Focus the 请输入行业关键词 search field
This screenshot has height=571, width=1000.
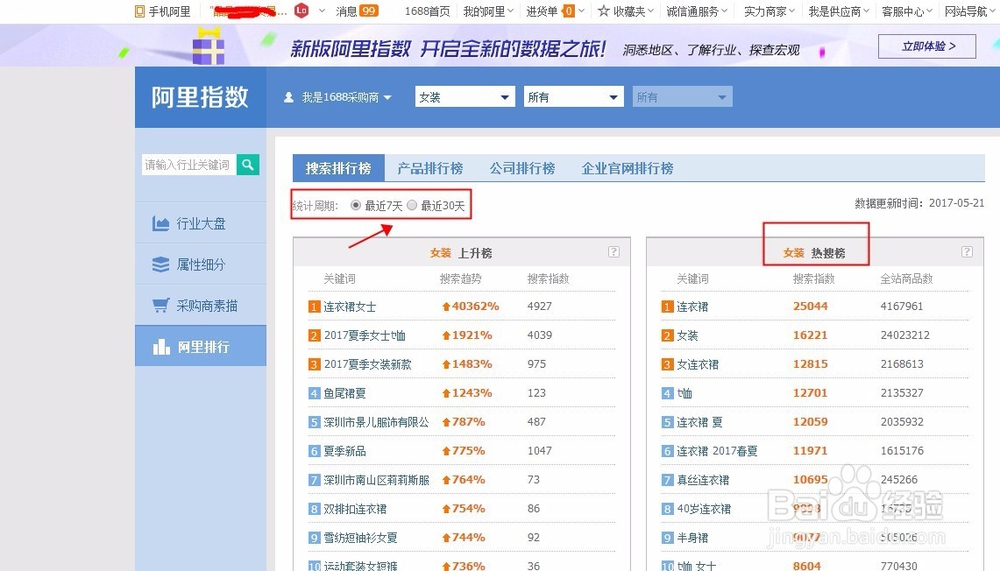pyautogui.click(x=189, y=165)
